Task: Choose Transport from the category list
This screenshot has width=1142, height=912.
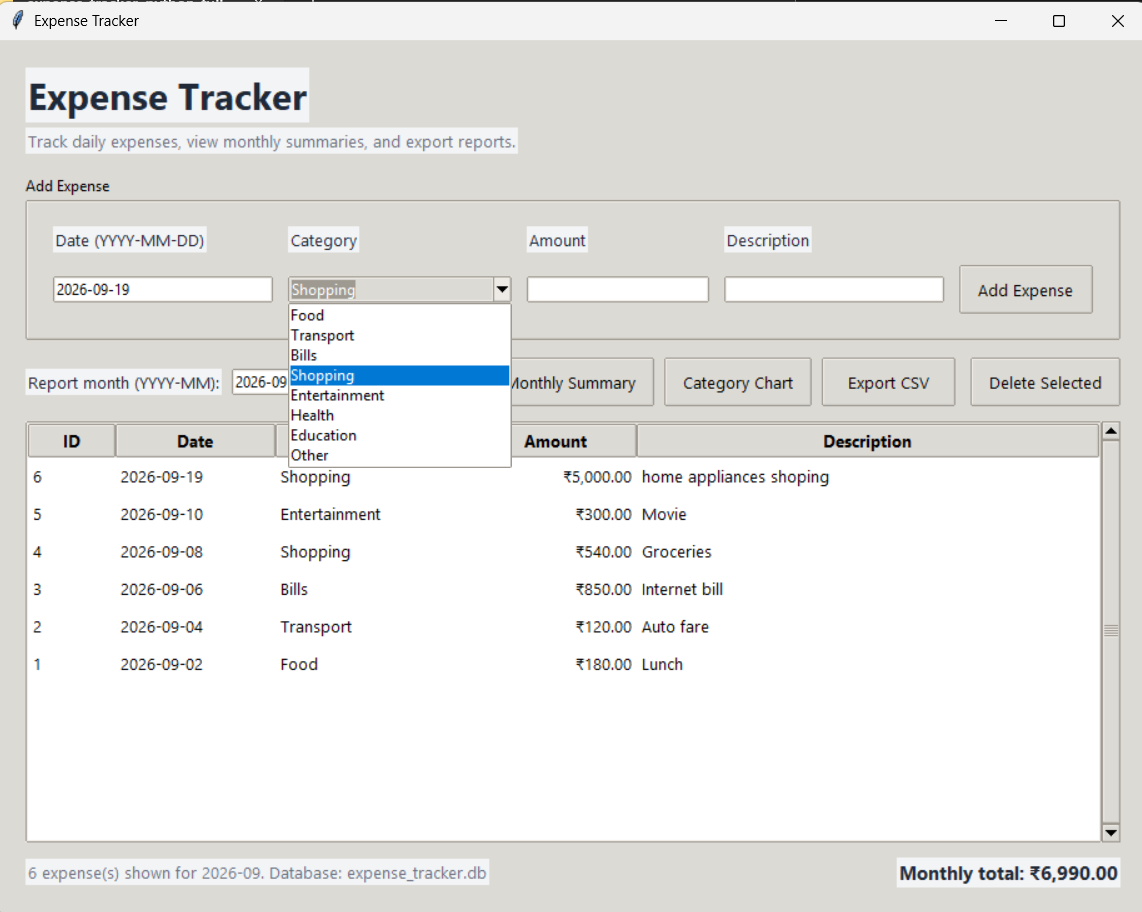Action: (x=399, y=336)
